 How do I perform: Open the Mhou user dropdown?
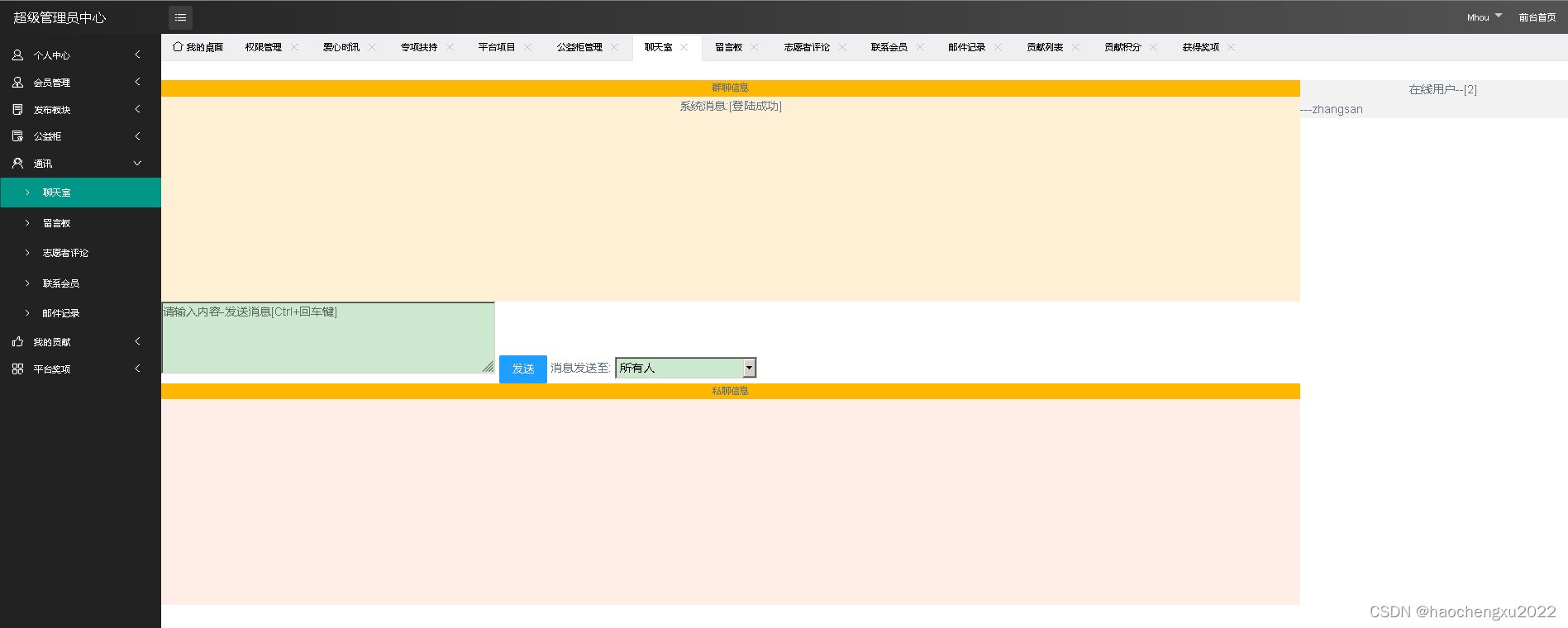[1485, 17]
